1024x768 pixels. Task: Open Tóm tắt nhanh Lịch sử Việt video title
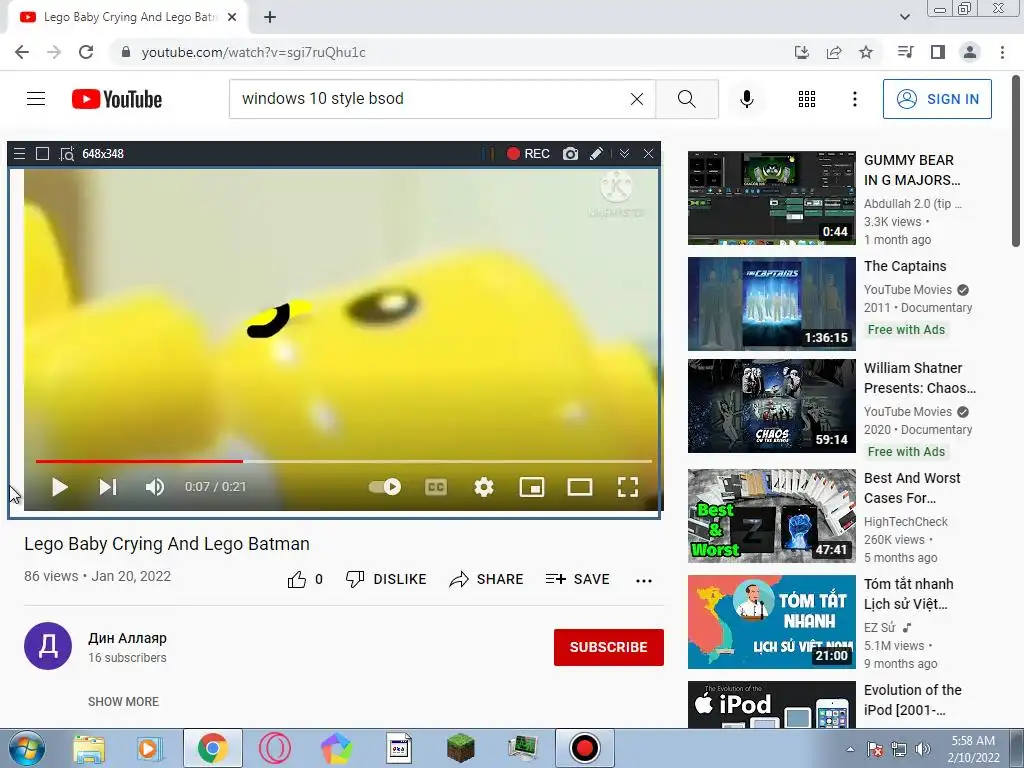(x=908, y=594)
